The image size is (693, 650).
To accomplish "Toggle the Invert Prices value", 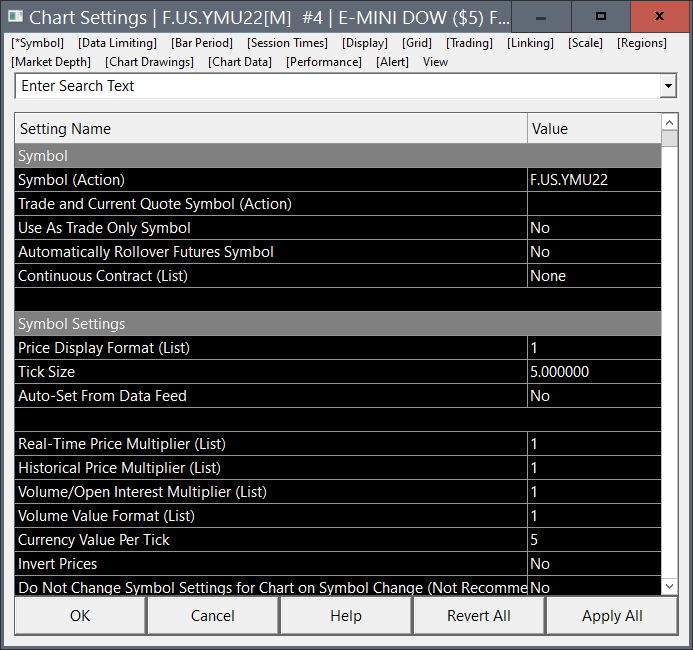I will [594, 564].
